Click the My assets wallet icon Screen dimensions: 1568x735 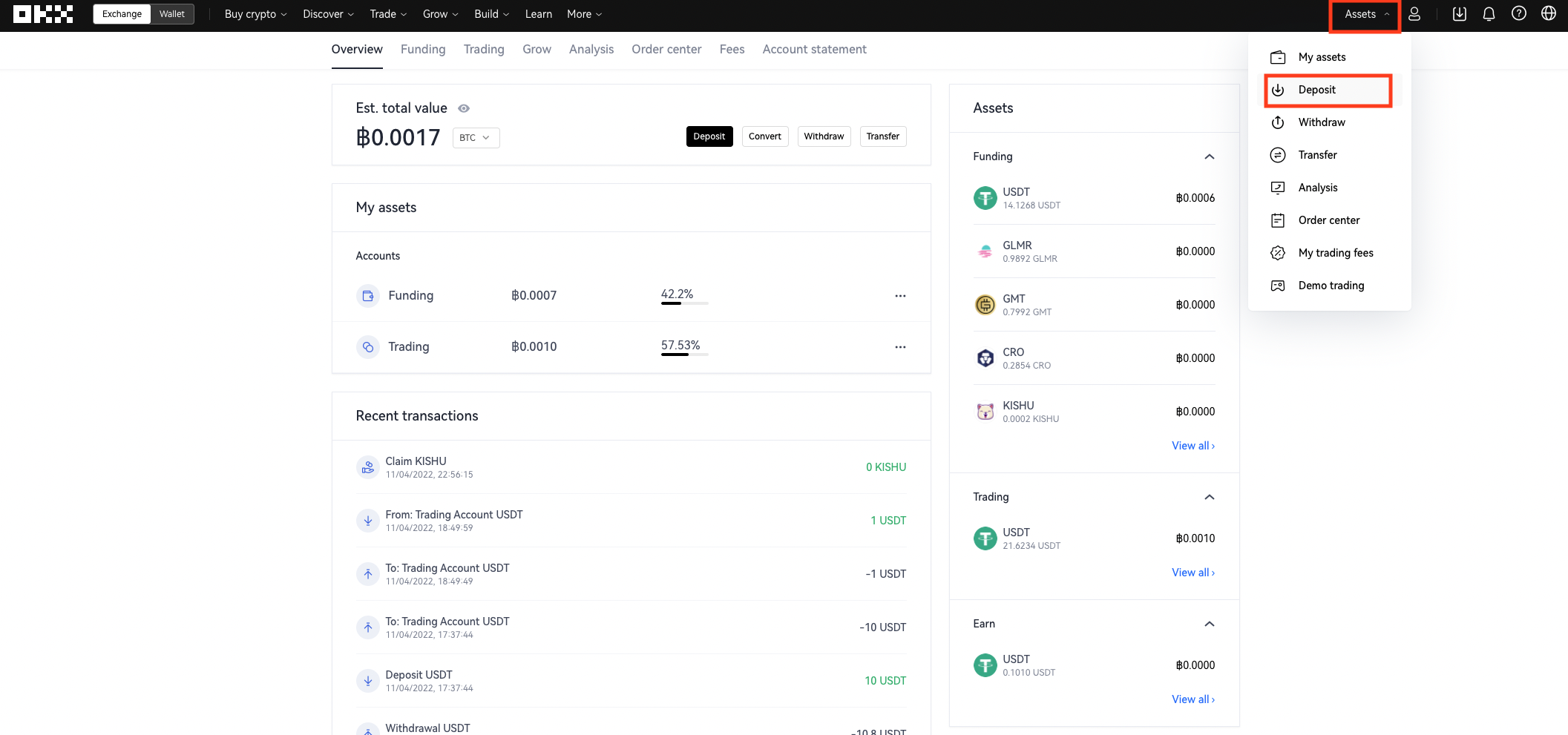pos(1278,57)
